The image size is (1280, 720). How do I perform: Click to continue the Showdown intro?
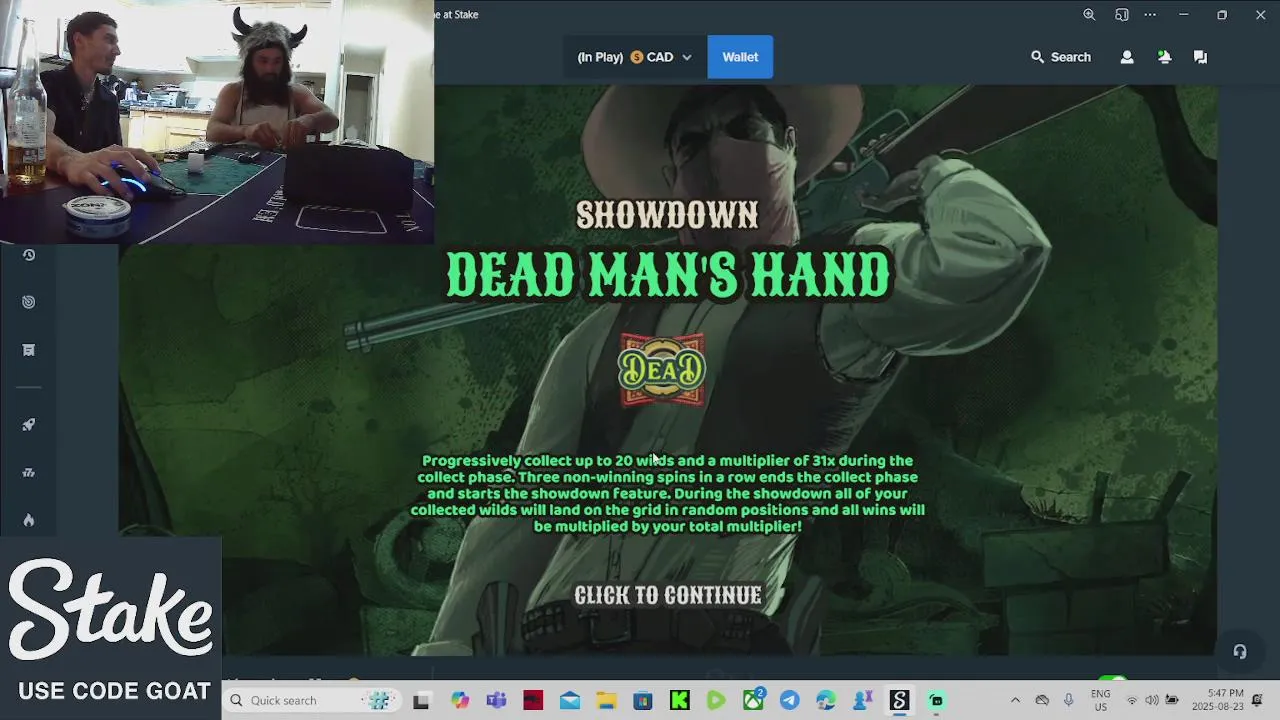point(668,596)
